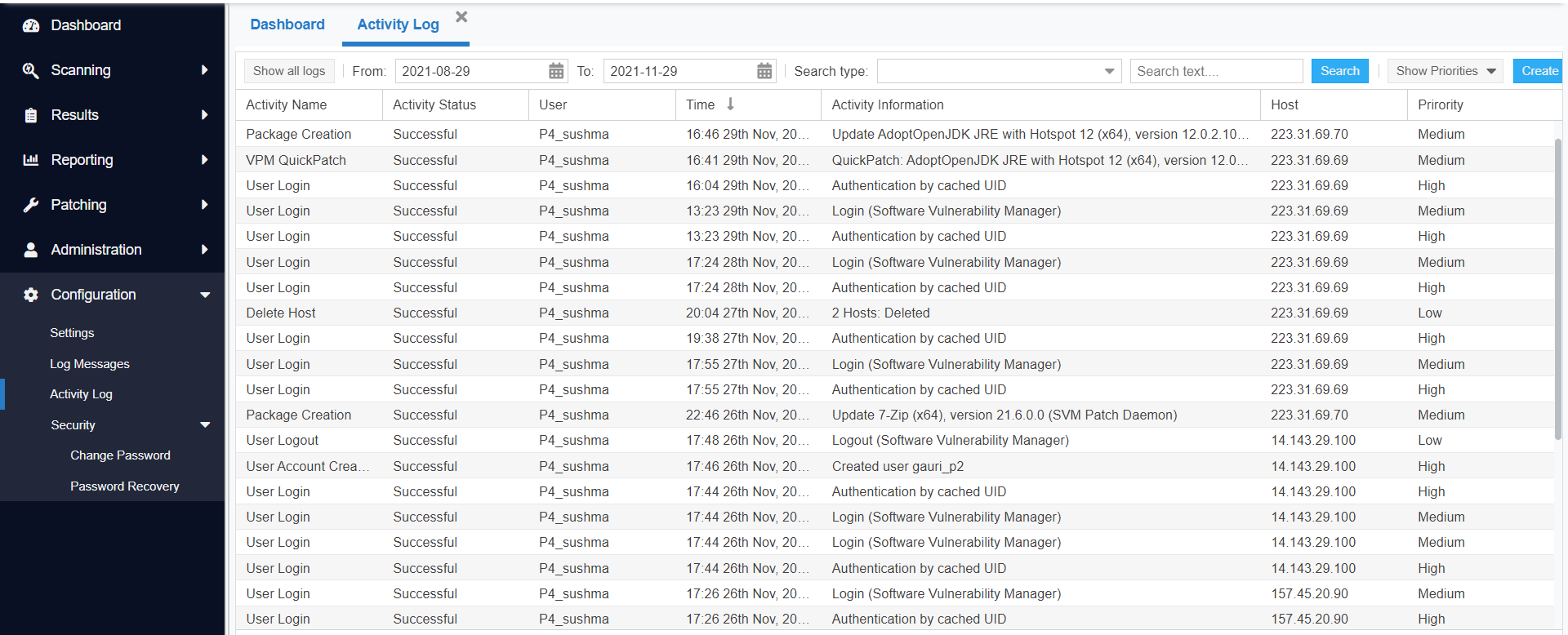The height and width of the screenshot is (635, 1568).
Task: Click the Results clipboard icon
Action: (x=31, y=115)
